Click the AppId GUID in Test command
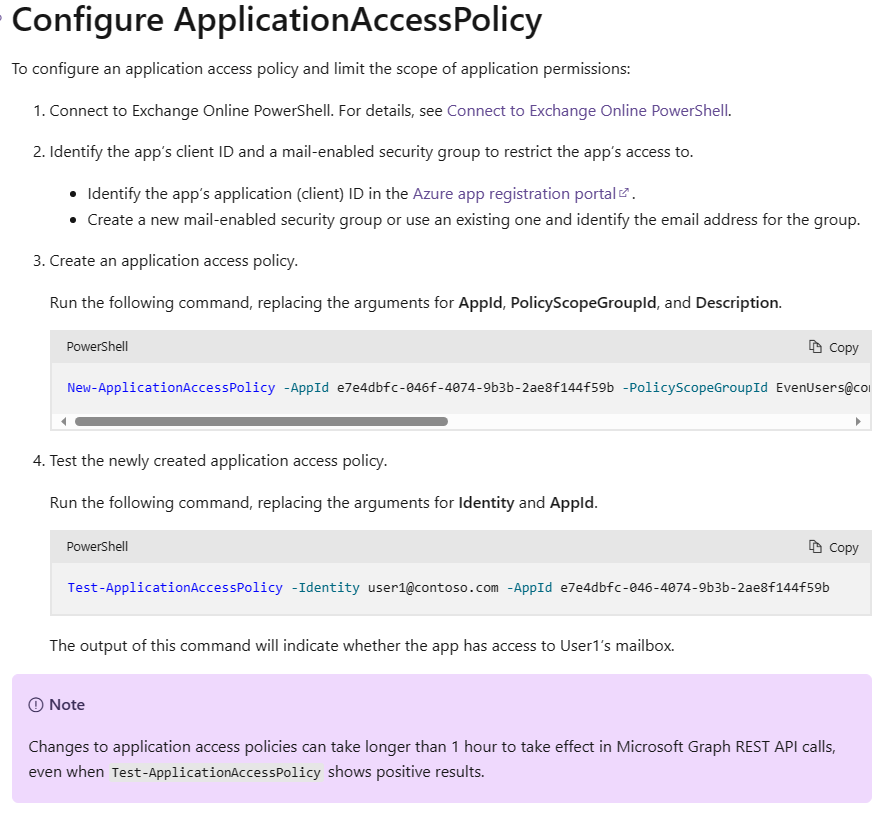 tap(695, 588)
